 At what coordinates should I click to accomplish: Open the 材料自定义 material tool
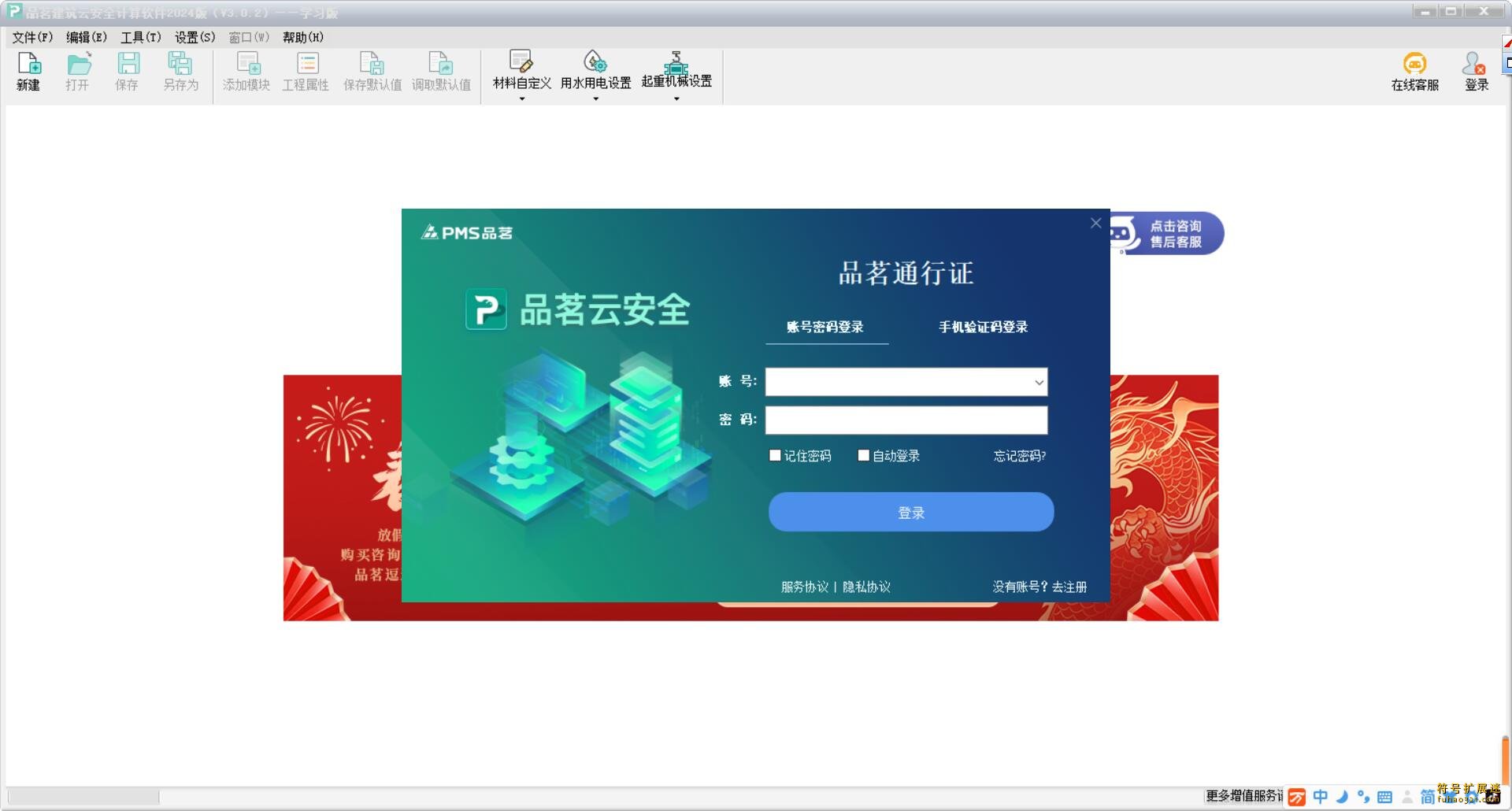tap(521, 61)
